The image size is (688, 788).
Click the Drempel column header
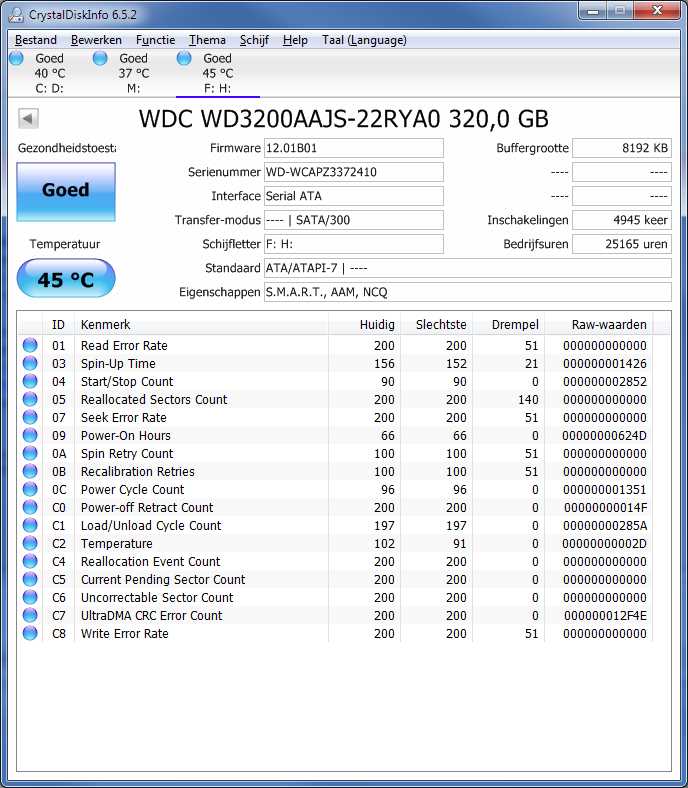pyautogui.click(x=509, y=325)
